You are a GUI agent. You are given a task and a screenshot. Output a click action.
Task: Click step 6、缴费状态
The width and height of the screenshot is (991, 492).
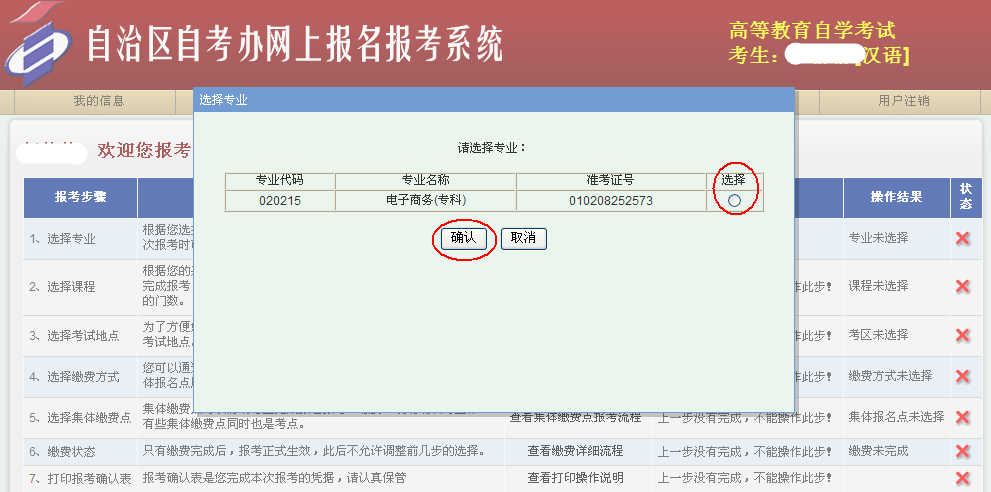(62, 452)
